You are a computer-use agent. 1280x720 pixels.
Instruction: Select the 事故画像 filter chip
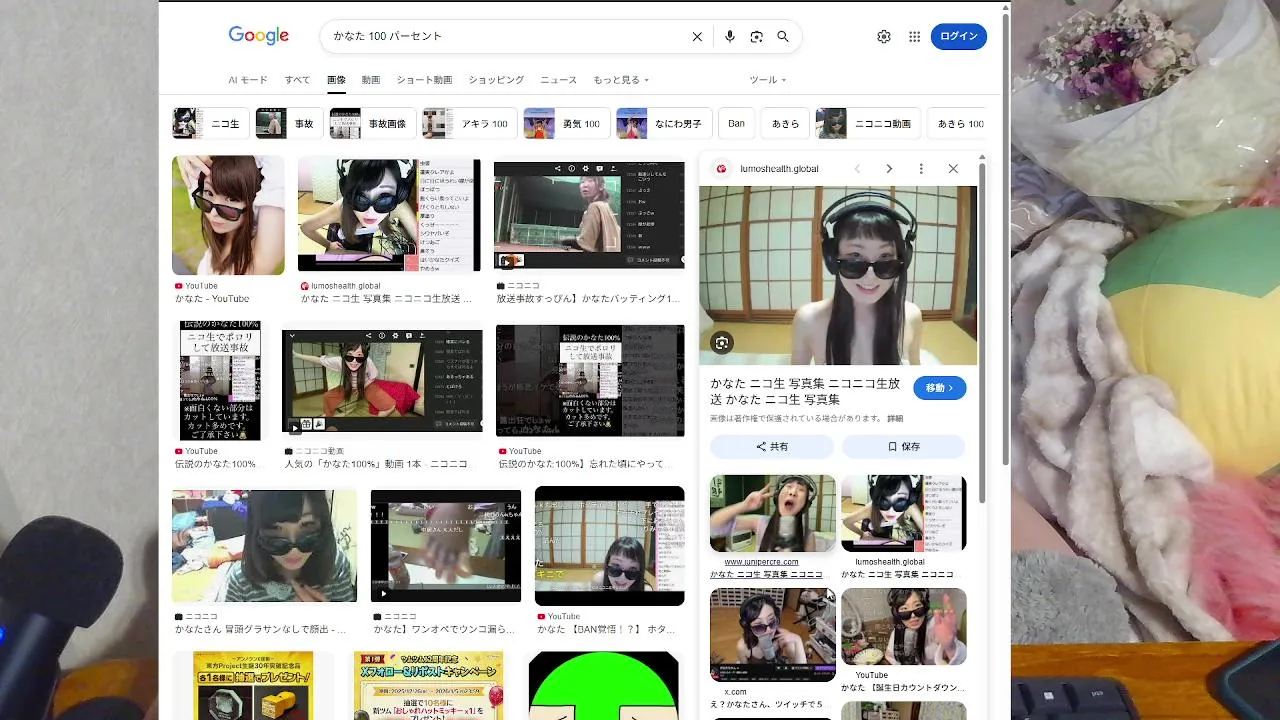point(372,123)
